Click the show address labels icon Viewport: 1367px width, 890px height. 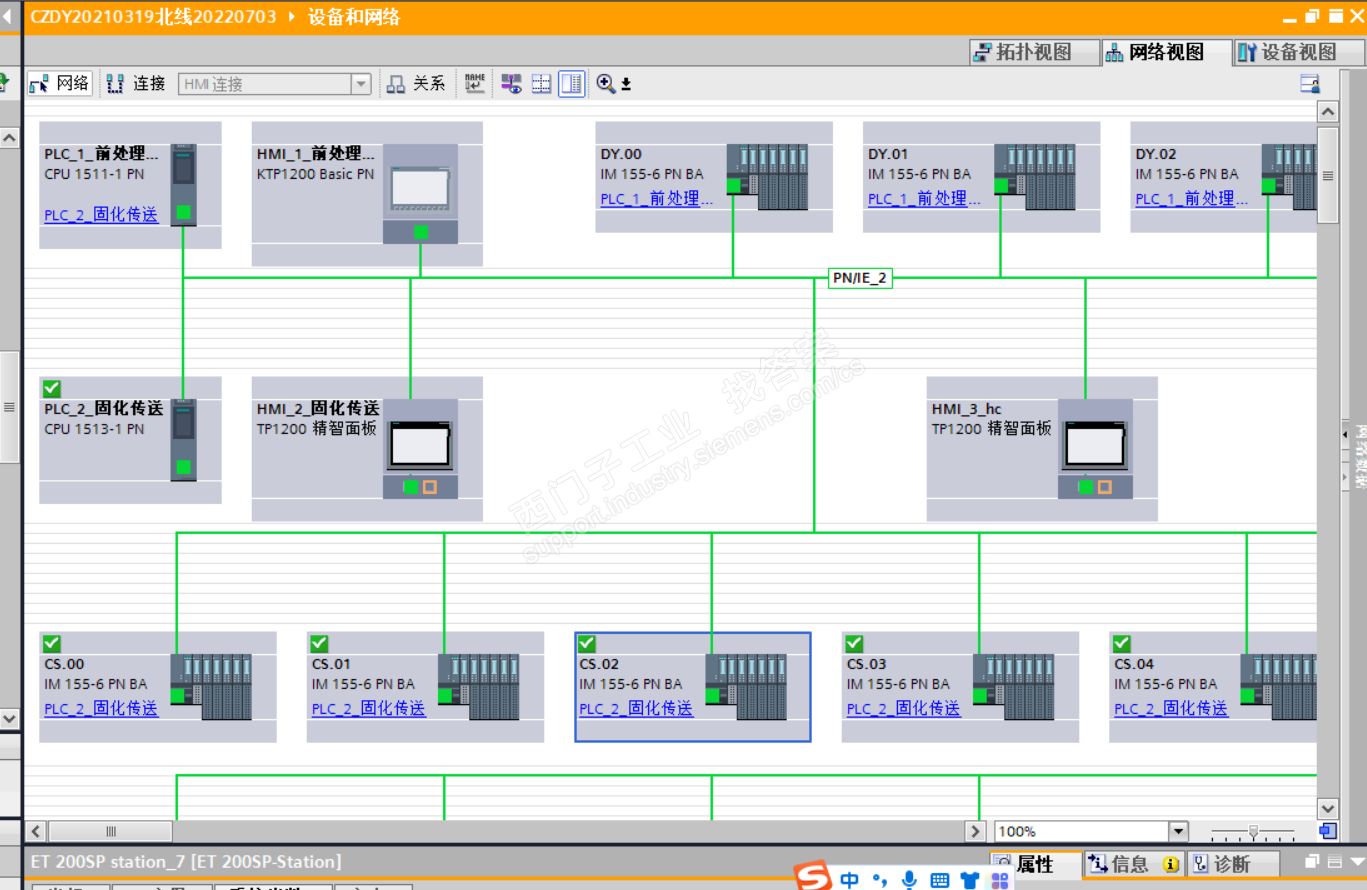coord(512,84)
